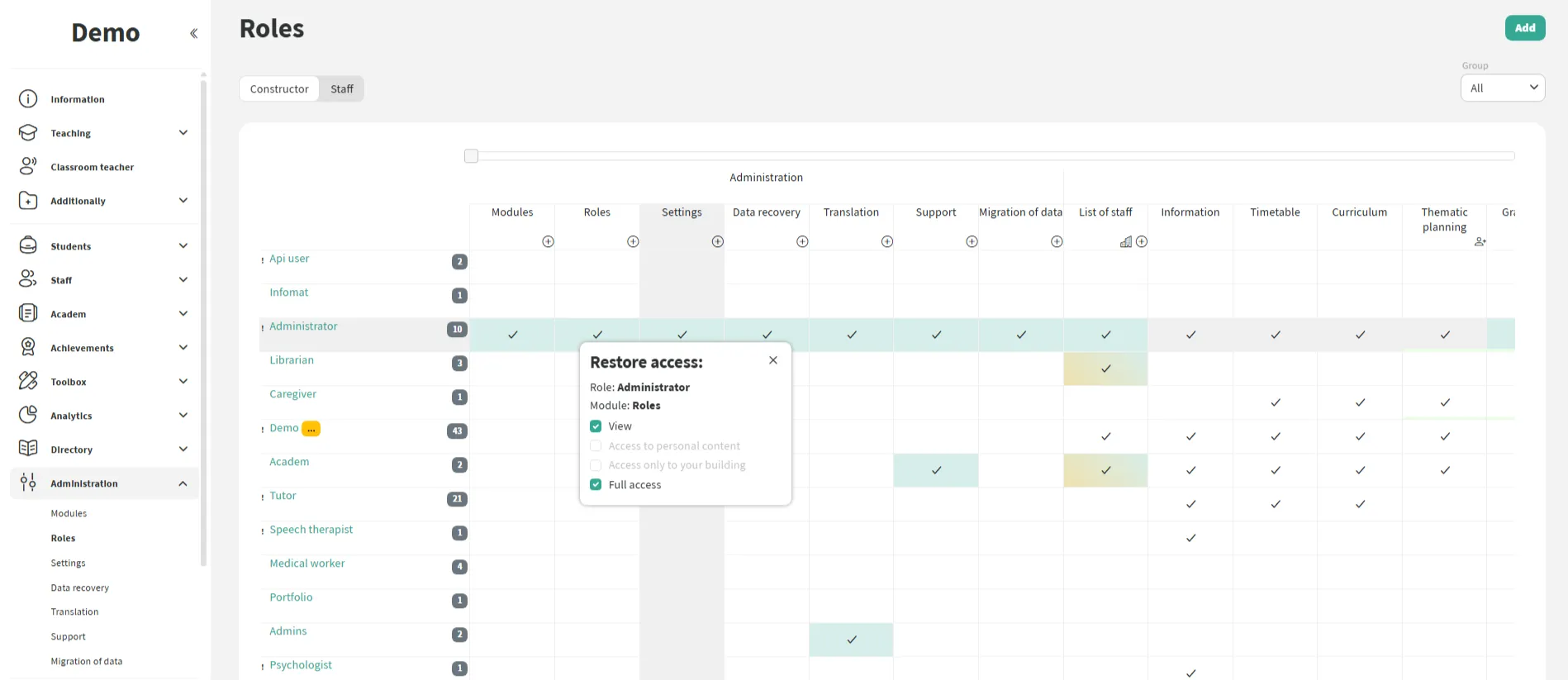
Task: Uncheck the View checkbox
Action: 596,426
